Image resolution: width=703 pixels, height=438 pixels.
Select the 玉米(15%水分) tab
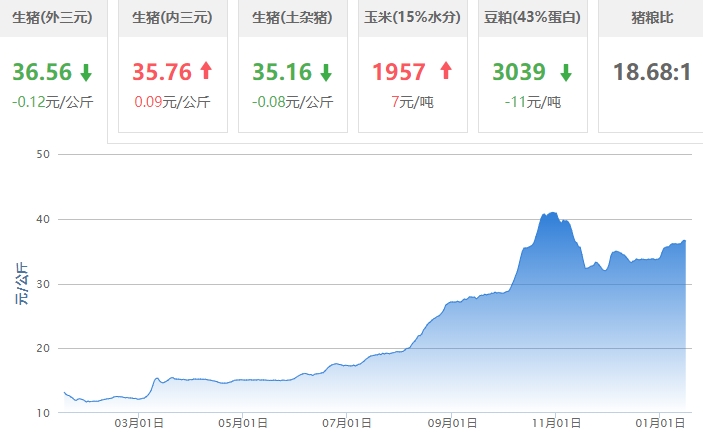coord(412,18)
